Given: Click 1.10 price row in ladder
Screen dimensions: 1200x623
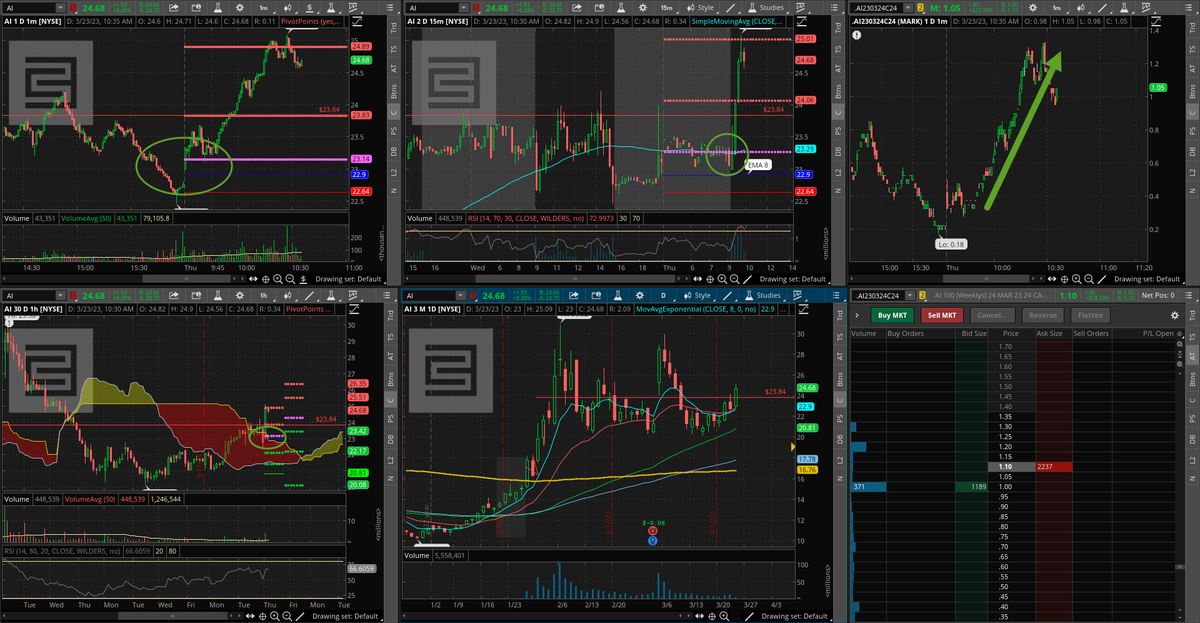Looking at the screenshot, I should 1011,467.
